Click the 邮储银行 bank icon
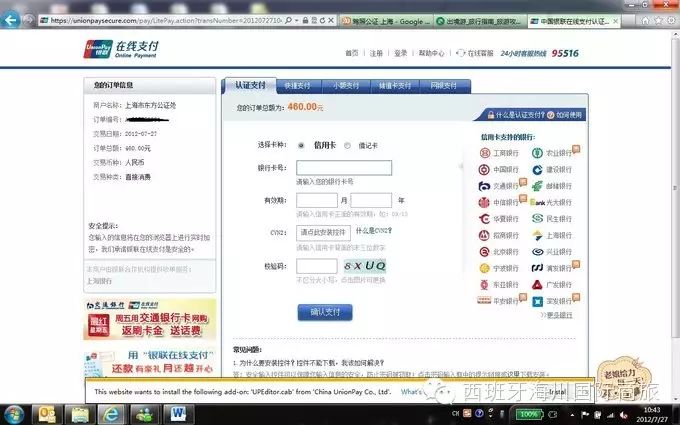The image size is (680, 425). coord(537,186)
